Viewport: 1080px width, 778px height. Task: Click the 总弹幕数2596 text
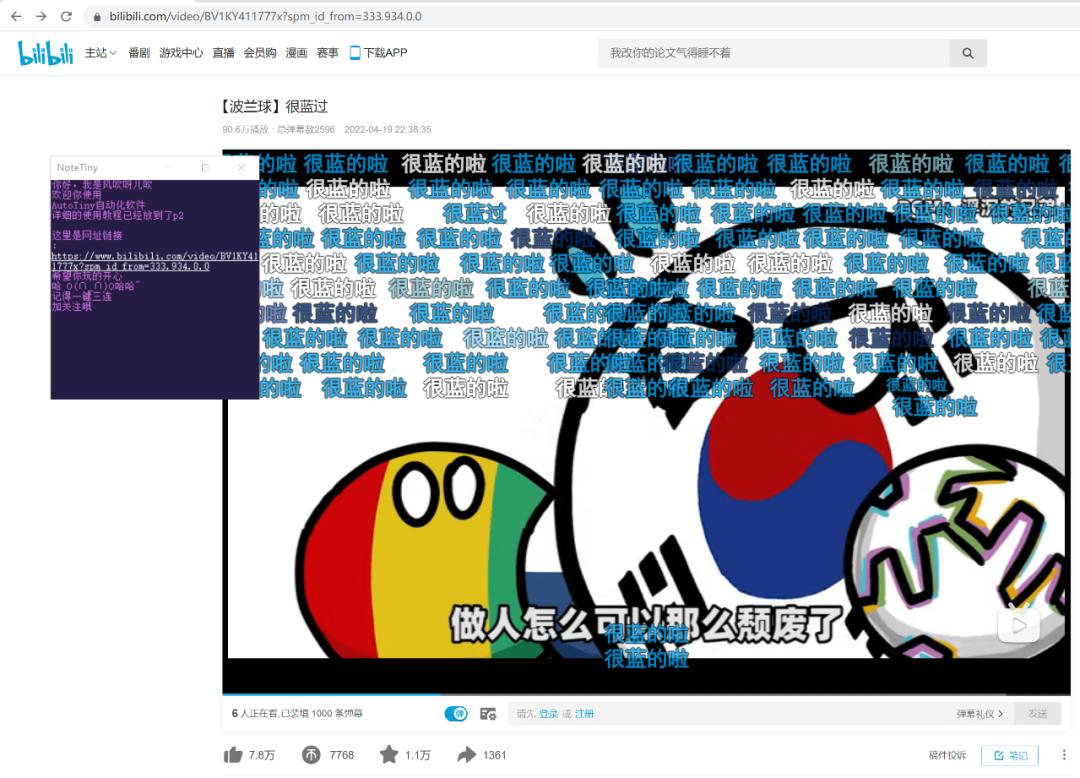pyautogui.click(x=306, y=129)
